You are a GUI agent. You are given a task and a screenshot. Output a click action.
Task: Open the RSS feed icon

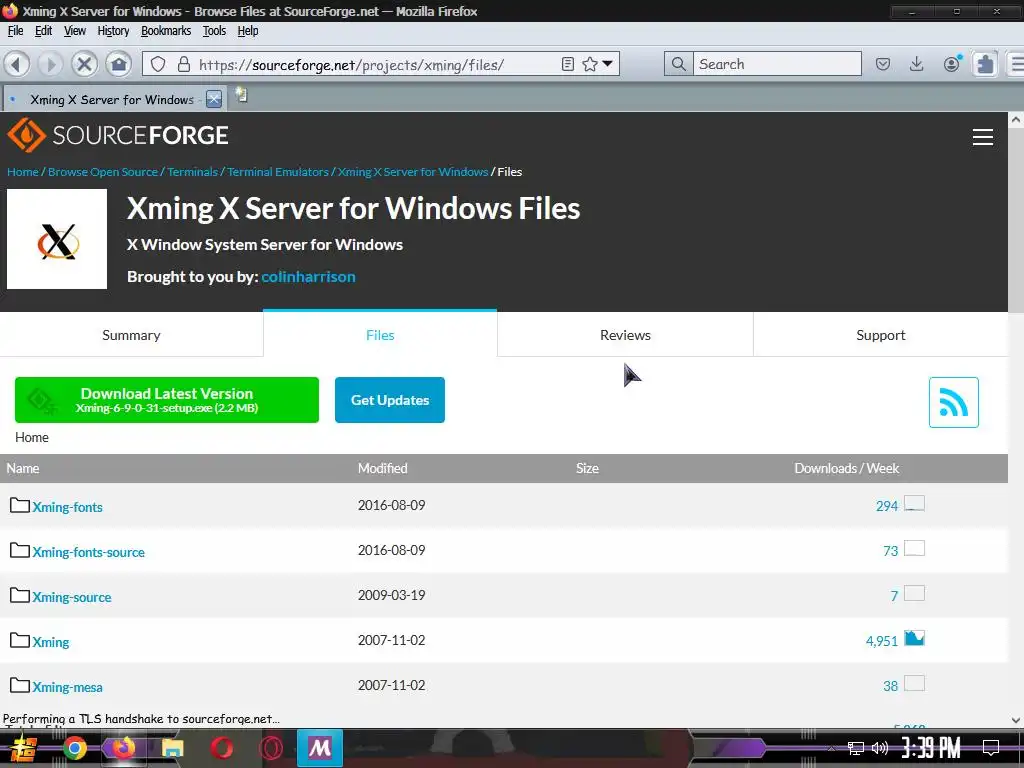[953, 402]
